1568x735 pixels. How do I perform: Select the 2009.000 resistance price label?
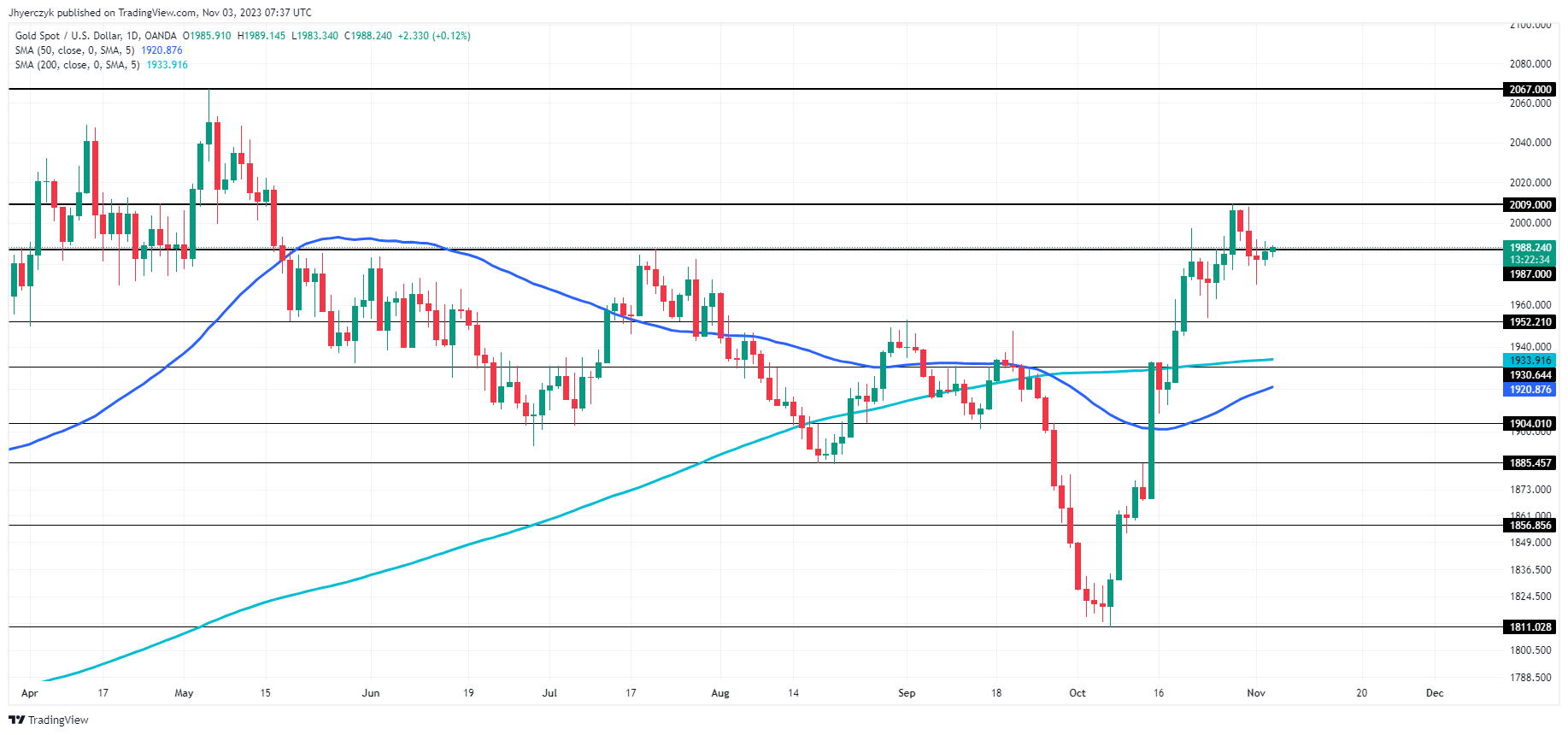click(x=1529, y=205)
